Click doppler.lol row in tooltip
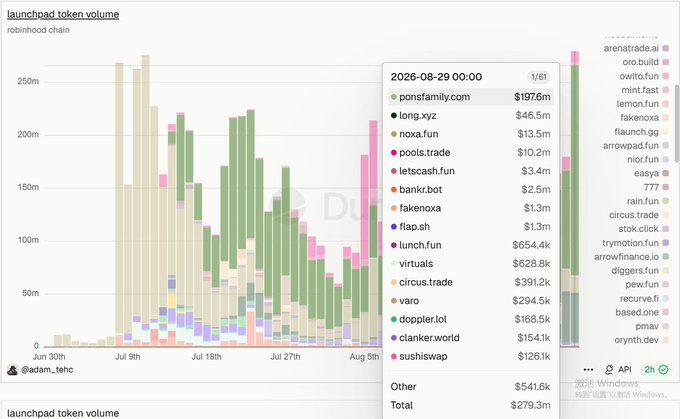Screen dimensions: 680x419 tap(471, 319)
